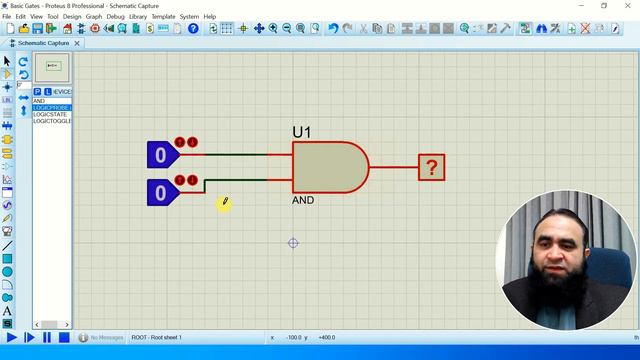Open the Debug menu

(116, 17)
